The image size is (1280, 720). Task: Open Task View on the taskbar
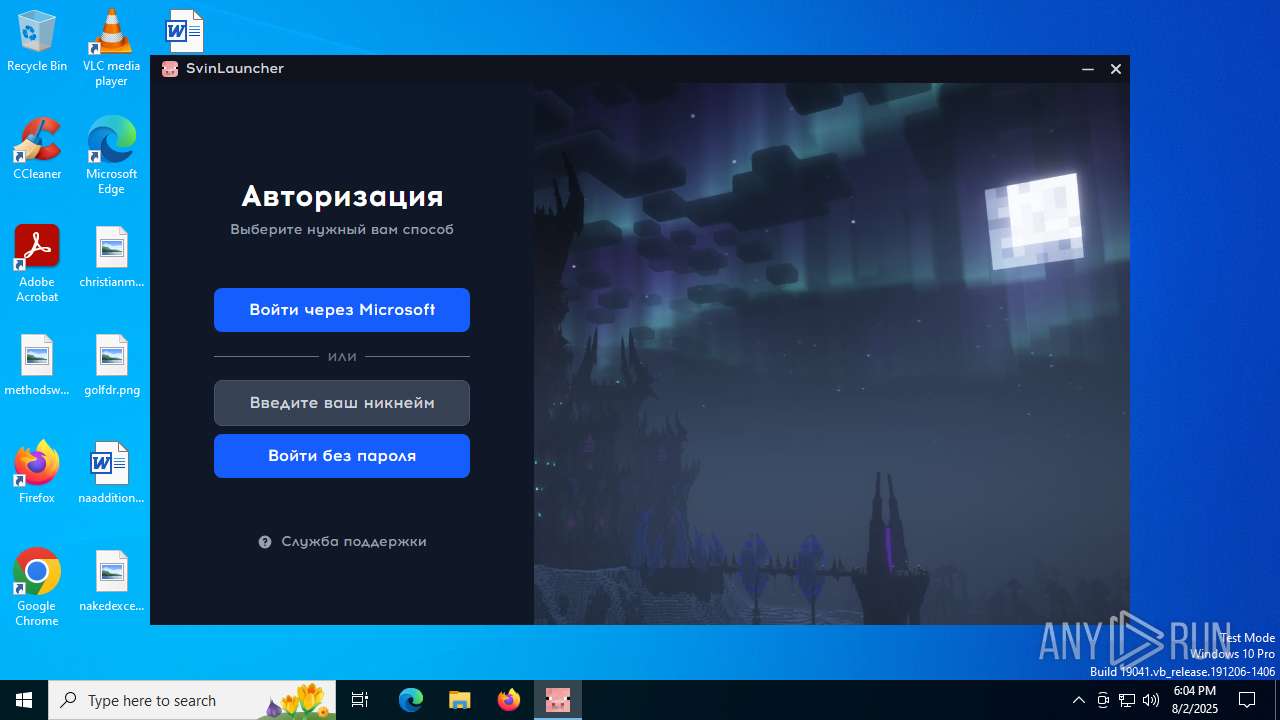click(x=360, y=700)
